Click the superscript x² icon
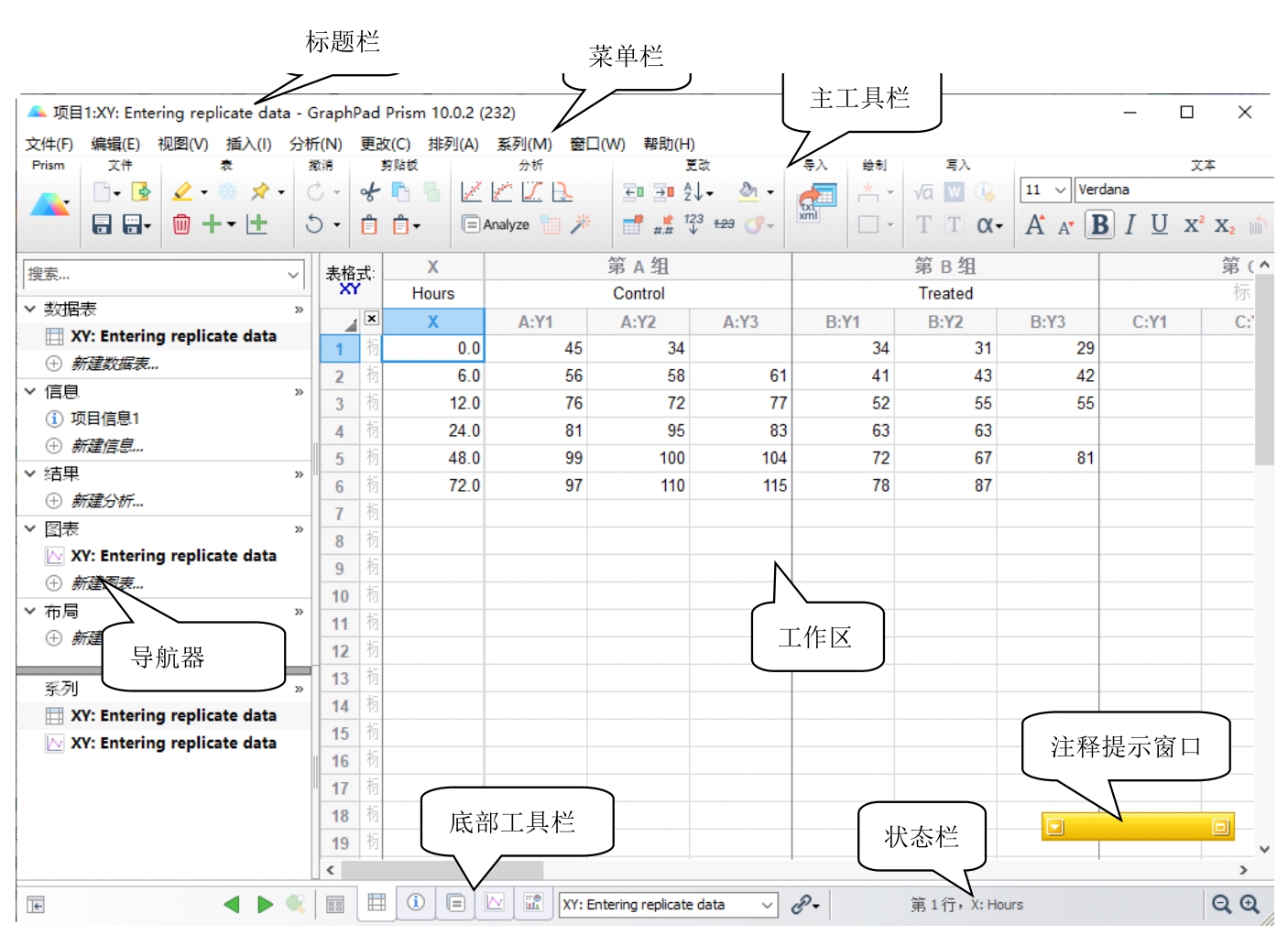 tap(1193, 224)
